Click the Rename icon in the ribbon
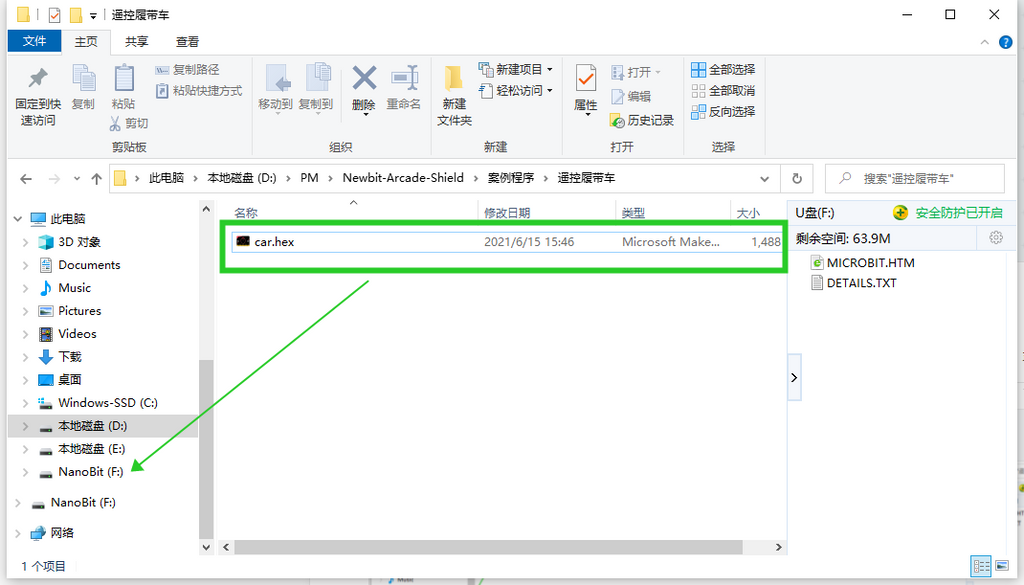Screen dimensions: 1024x585 pyautogui.click(x=404, y=86)
